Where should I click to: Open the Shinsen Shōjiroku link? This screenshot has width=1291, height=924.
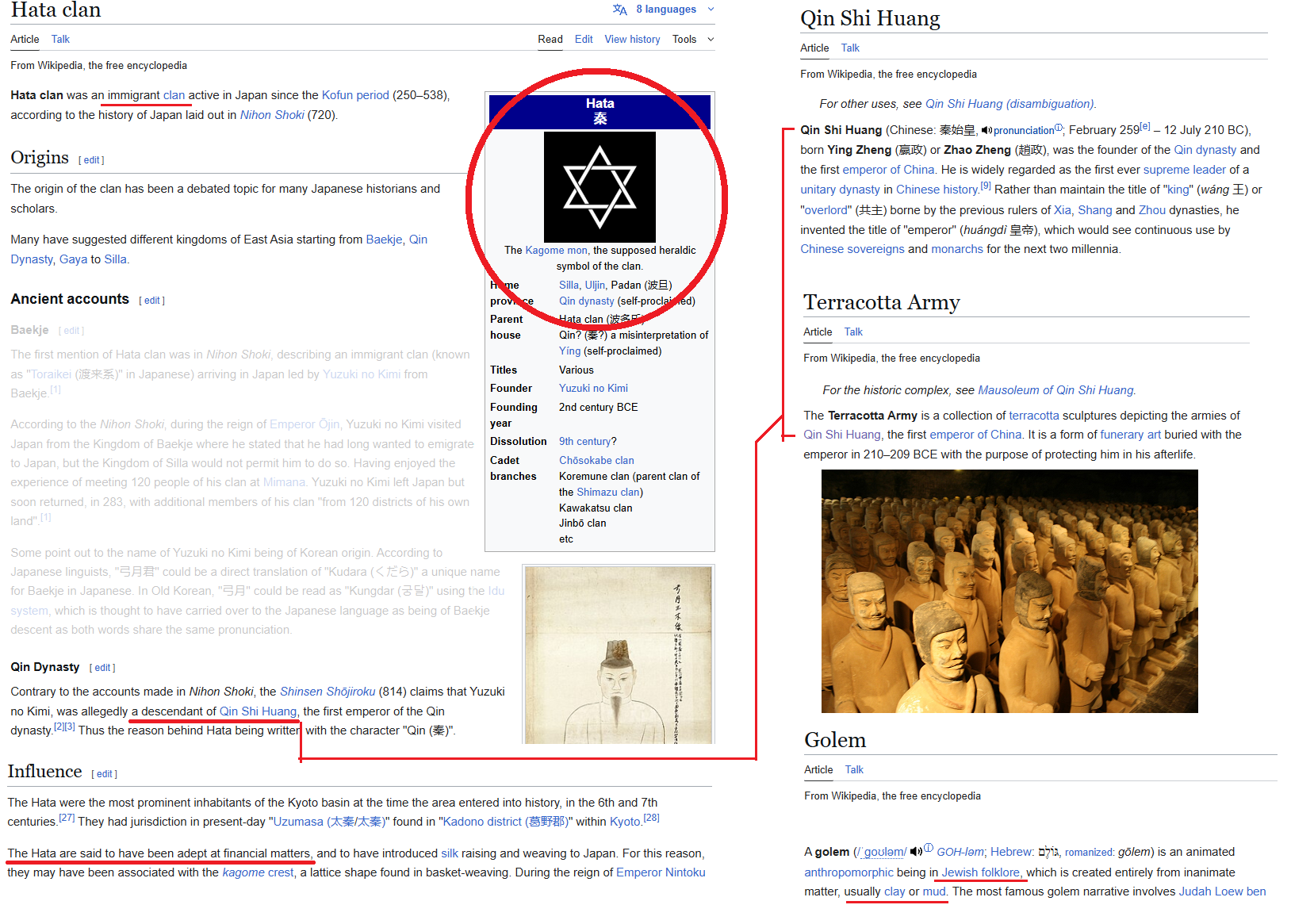328,692
